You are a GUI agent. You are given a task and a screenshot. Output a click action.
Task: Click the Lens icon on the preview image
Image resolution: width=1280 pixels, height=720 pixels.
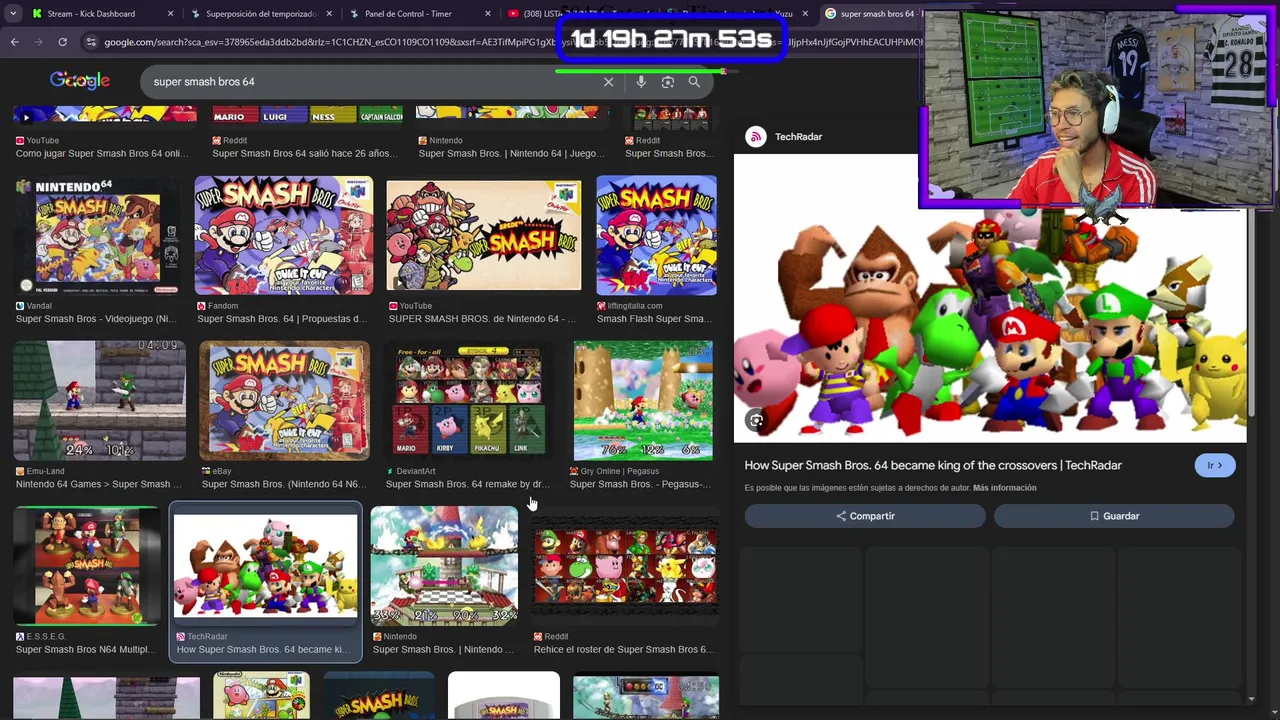[x=756, y=421]
